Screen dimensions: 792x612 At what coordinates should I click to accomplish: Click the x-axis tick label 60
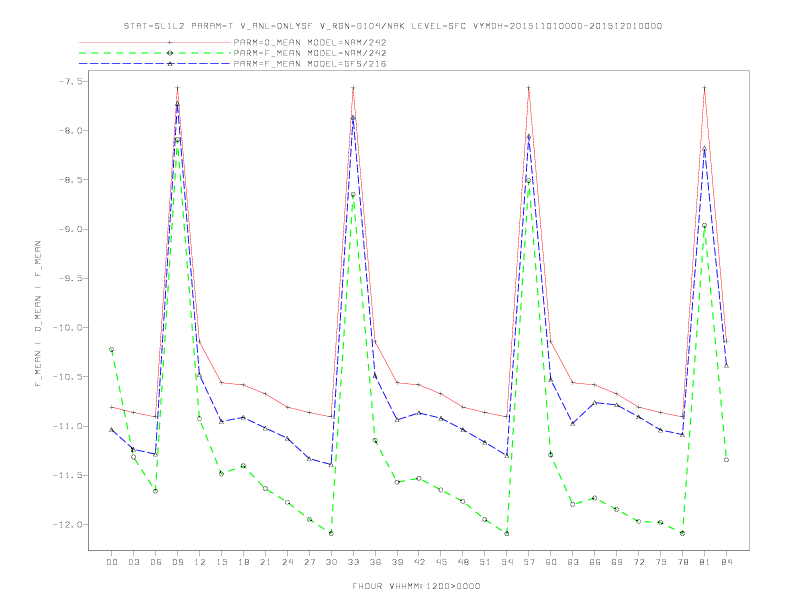pos(551,562)
